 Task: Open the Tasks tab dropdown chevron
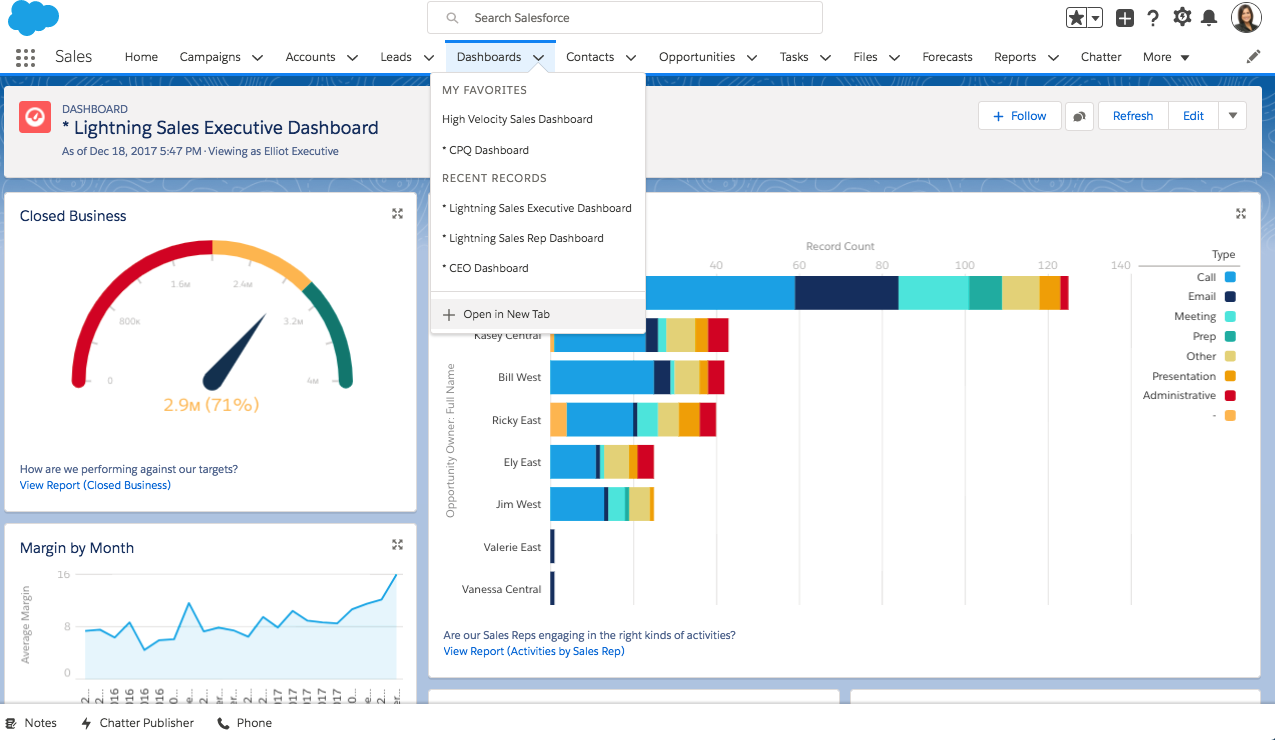825,58
